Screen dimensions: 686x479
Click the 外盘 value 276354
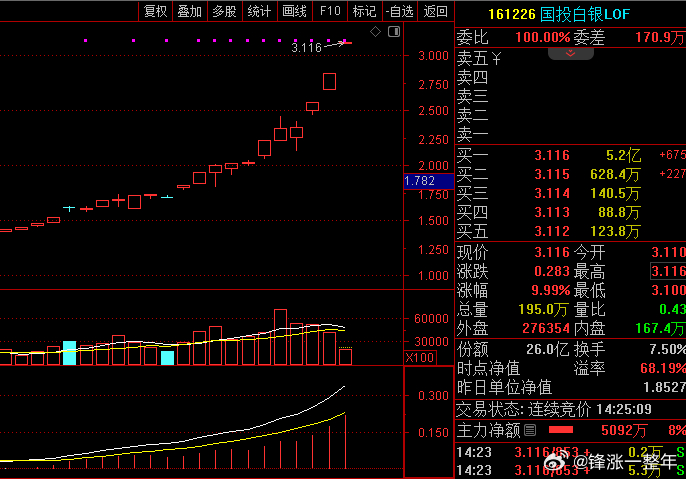(546, 329)
